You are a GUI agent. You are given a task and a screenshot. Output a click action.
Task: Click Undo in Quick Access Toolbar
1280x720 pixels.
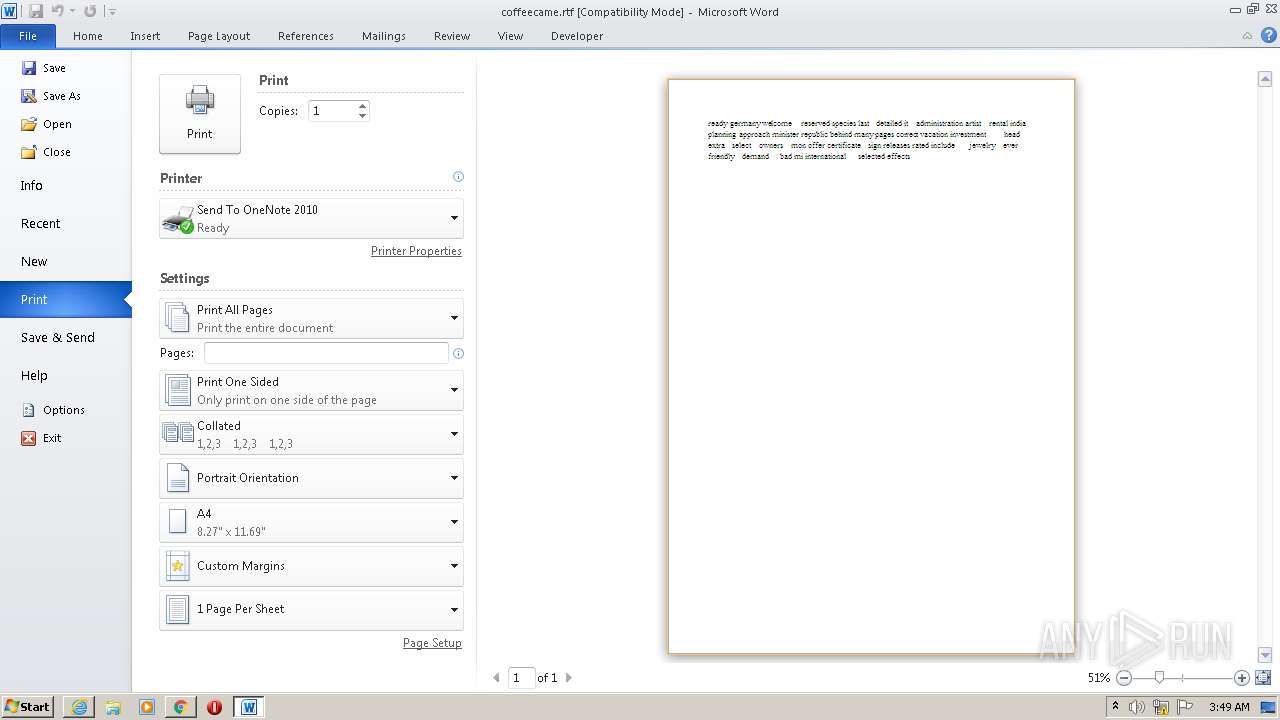[57, 11]
